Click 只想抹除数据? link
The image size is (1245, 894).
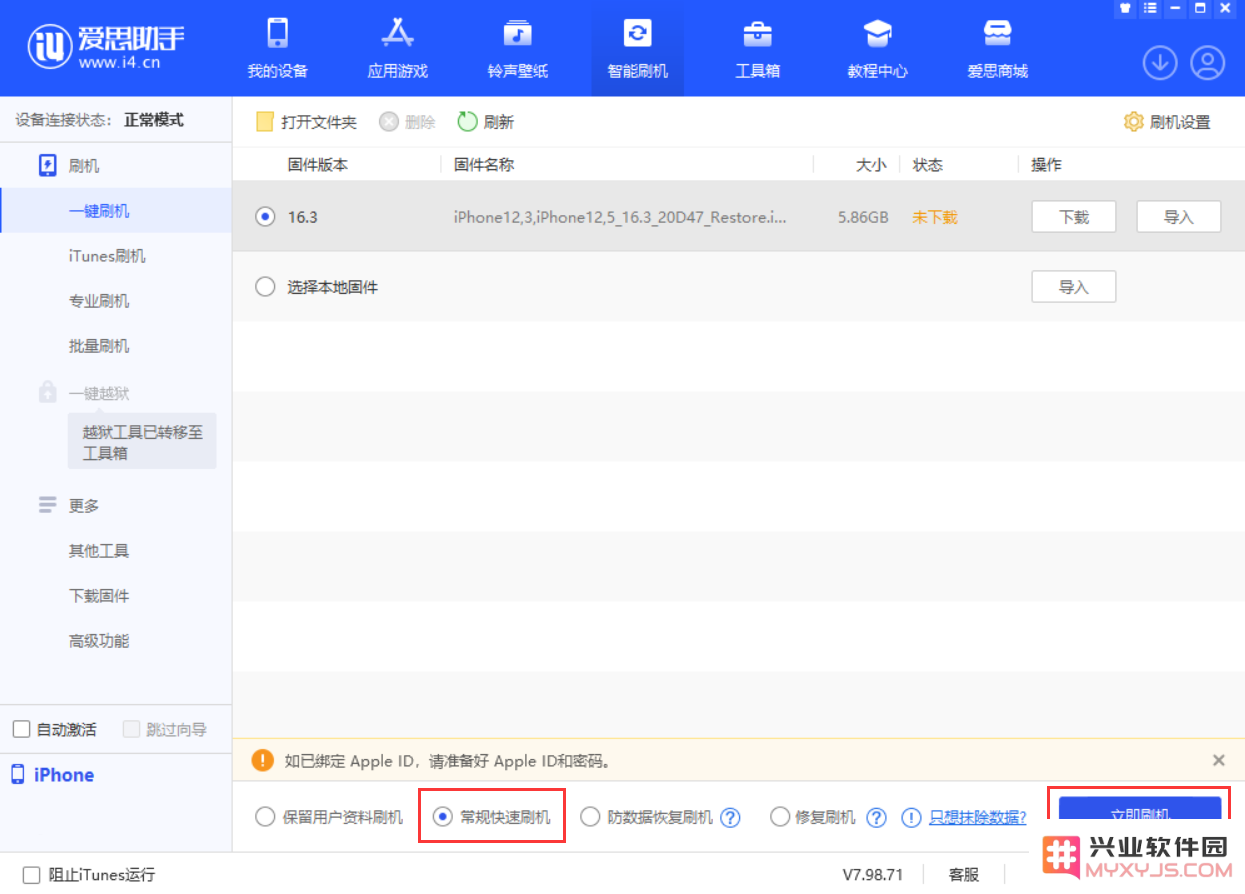[978, 817]
